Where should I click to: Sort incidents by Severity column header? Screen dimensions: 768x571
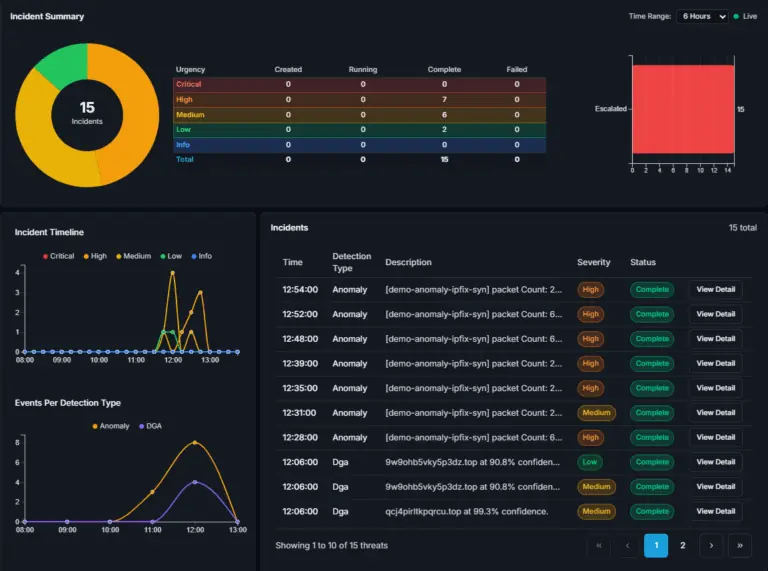point(593,262)
